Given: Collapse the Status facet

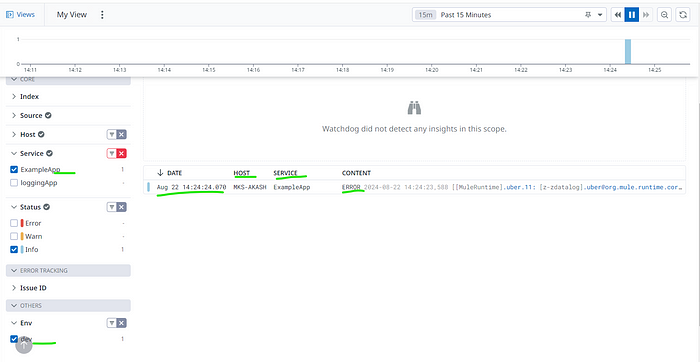Looking at the screenshot, I should point(14,207).
